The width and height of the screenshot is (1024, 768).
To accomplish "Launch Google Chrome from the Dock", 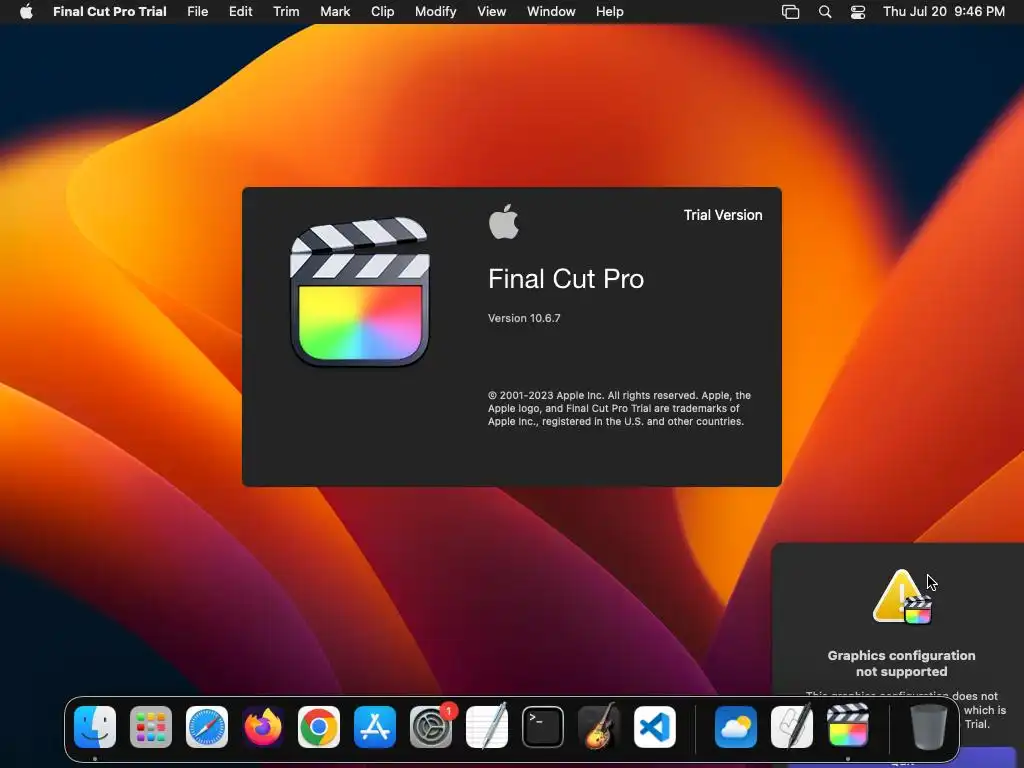I will click(319, 727).
